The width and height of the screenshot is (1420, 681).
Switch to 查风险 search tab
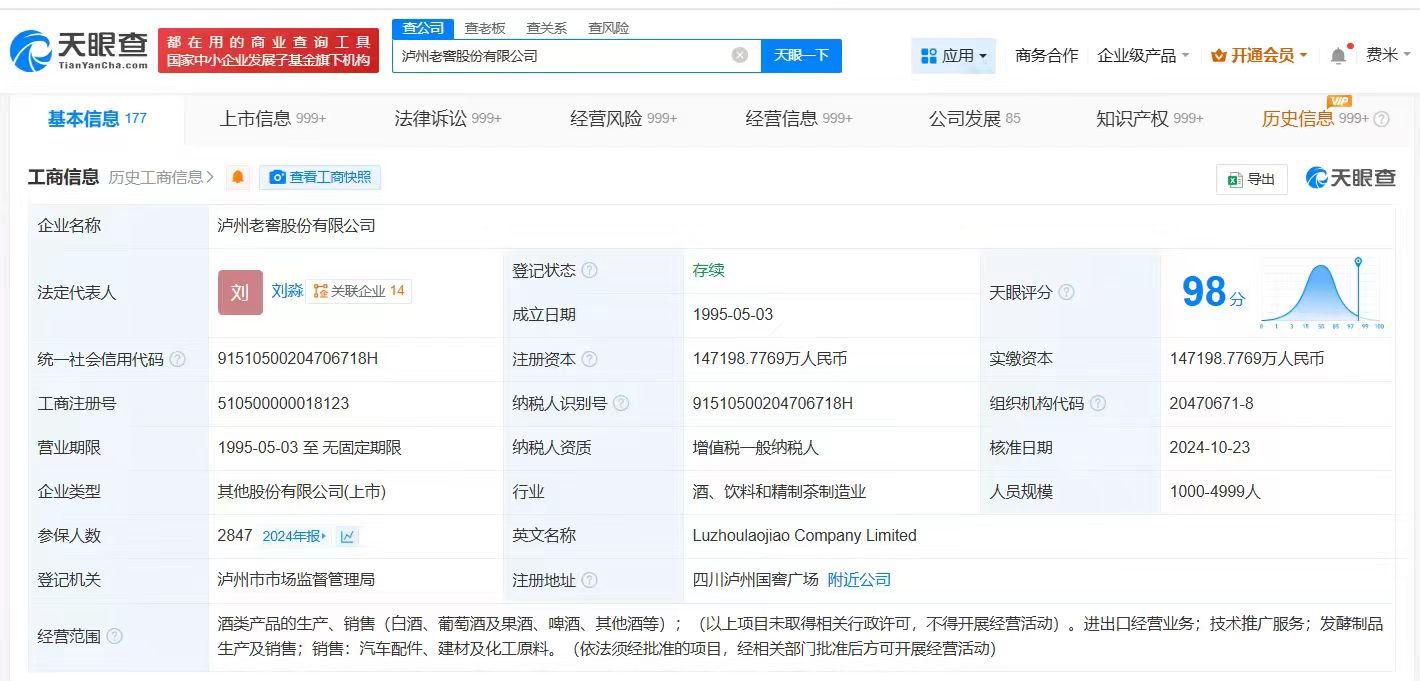pos(609,28)
